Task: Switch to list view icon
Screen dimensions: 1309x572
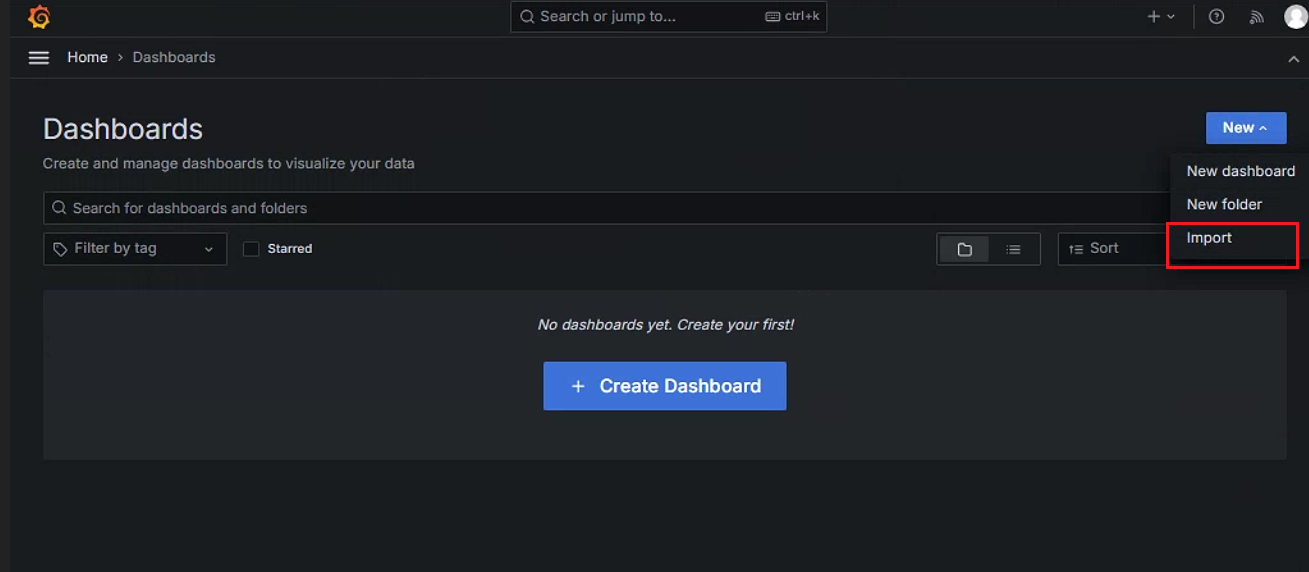Action: click(x=1013, y=249)
